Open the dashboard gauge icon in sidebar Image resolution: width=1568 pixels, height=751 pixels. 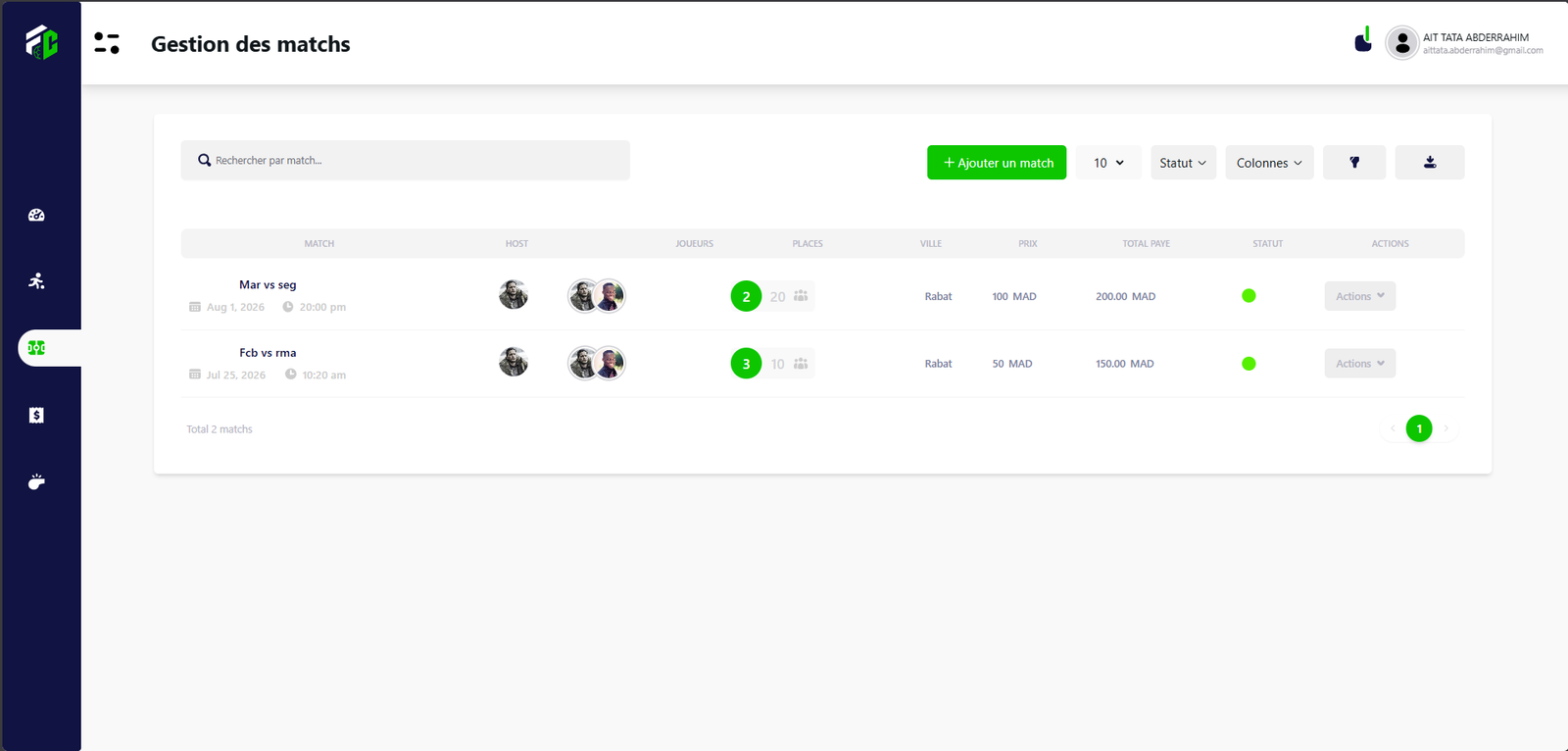click(x=36, y=215)
